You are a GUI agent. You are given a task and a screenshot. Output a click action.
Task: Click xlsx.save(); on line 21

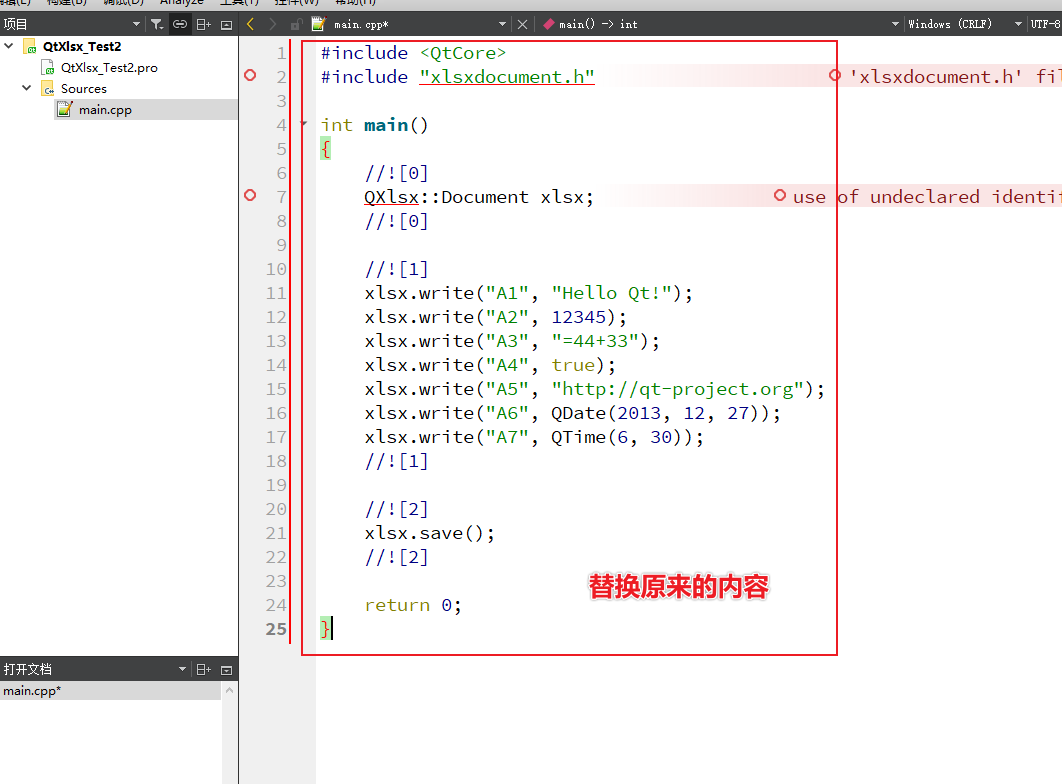tap(429, 533)
